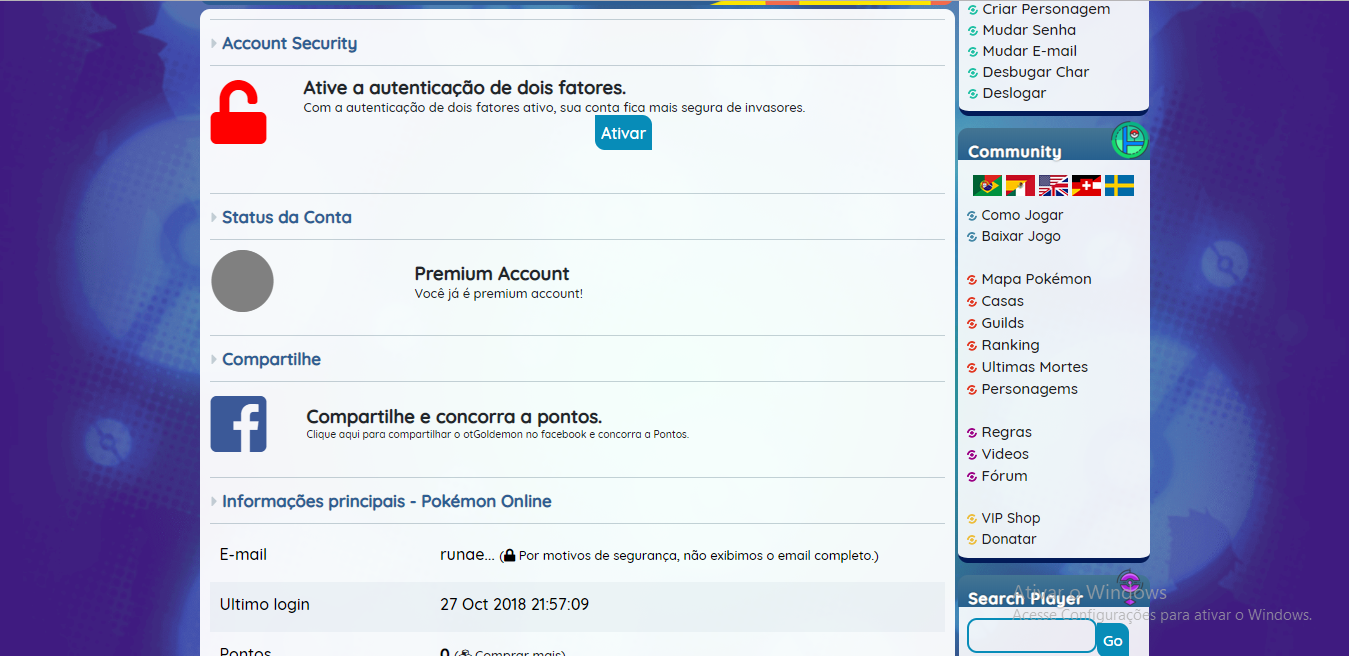Image resolution: width=1349 pixels, height=656 pixels.
Task: Select the Spain-Mexico flag language
Action: 1020,186
